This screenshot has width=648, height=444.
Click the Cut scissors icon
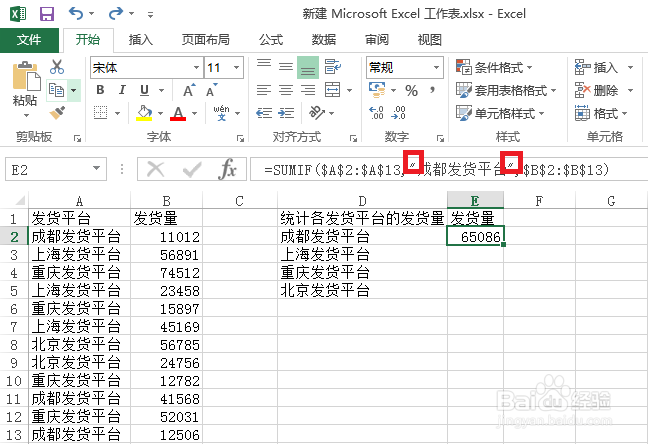pyautogui.click(x=57, y=67)
